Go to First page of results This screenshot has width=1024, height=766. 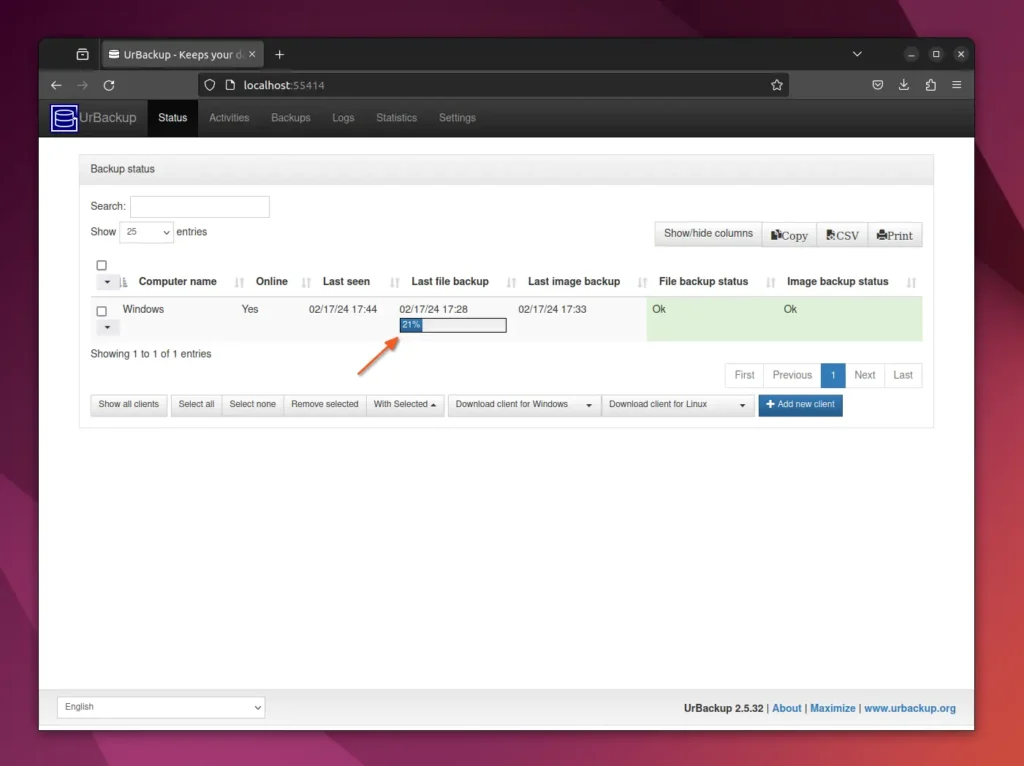tap(744, 375)
